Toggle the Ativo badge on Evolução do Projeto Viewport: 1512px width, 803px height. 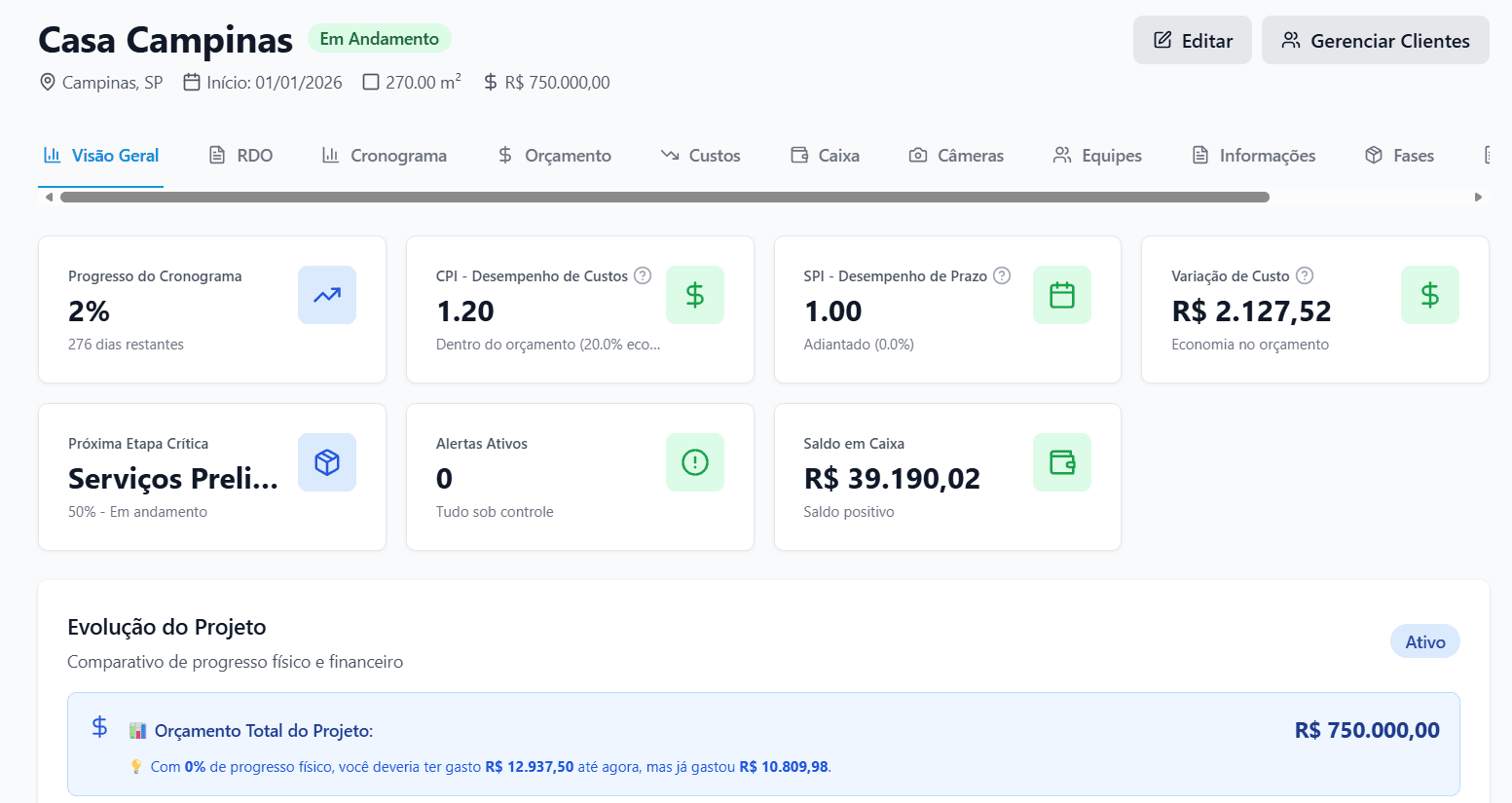(x=1424, y=640)
